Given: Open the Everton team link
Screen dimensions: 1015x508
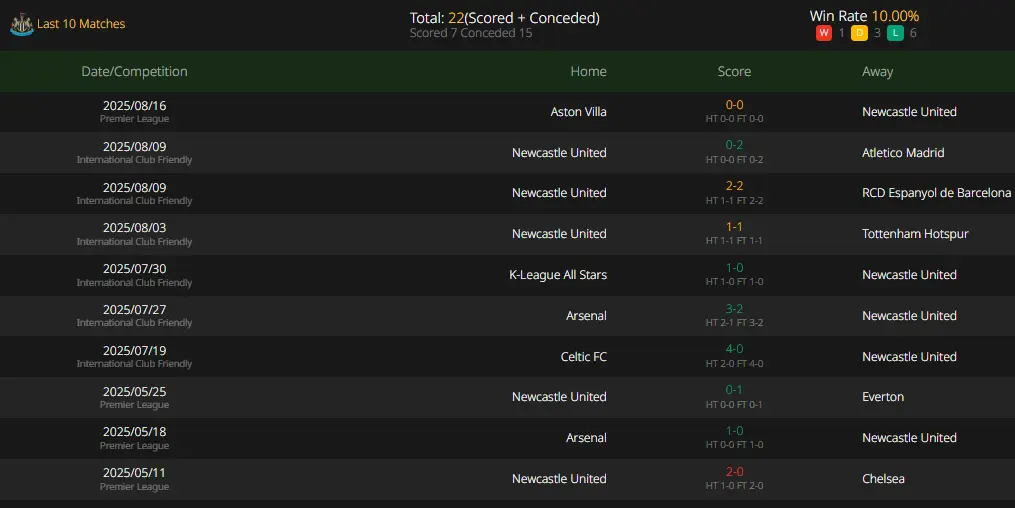Looking at the screenshot, I should click(x=883, y=397).
